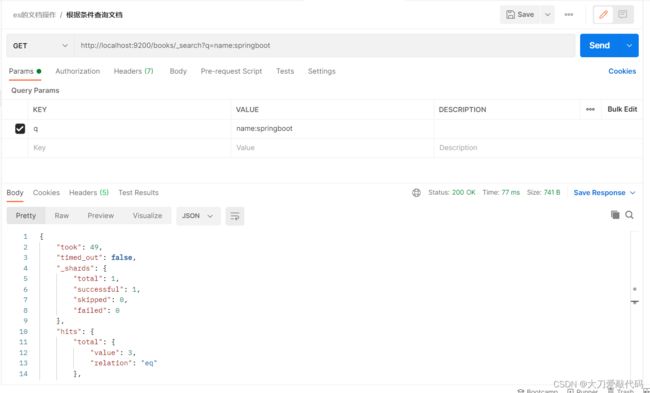Image resolution: width=650 pixels, height=393 pixels.
Task: Switch to the Params tab
Action: click(x=25, y=71)
